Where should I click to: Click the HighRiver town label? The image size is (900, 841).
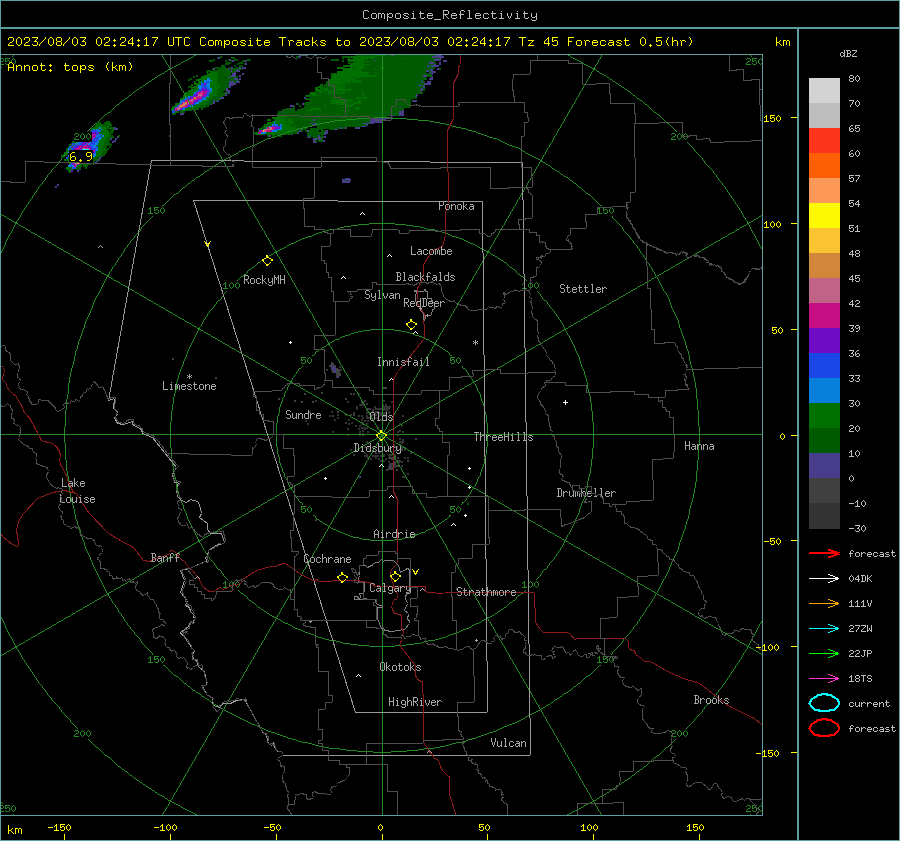[415, 702]
